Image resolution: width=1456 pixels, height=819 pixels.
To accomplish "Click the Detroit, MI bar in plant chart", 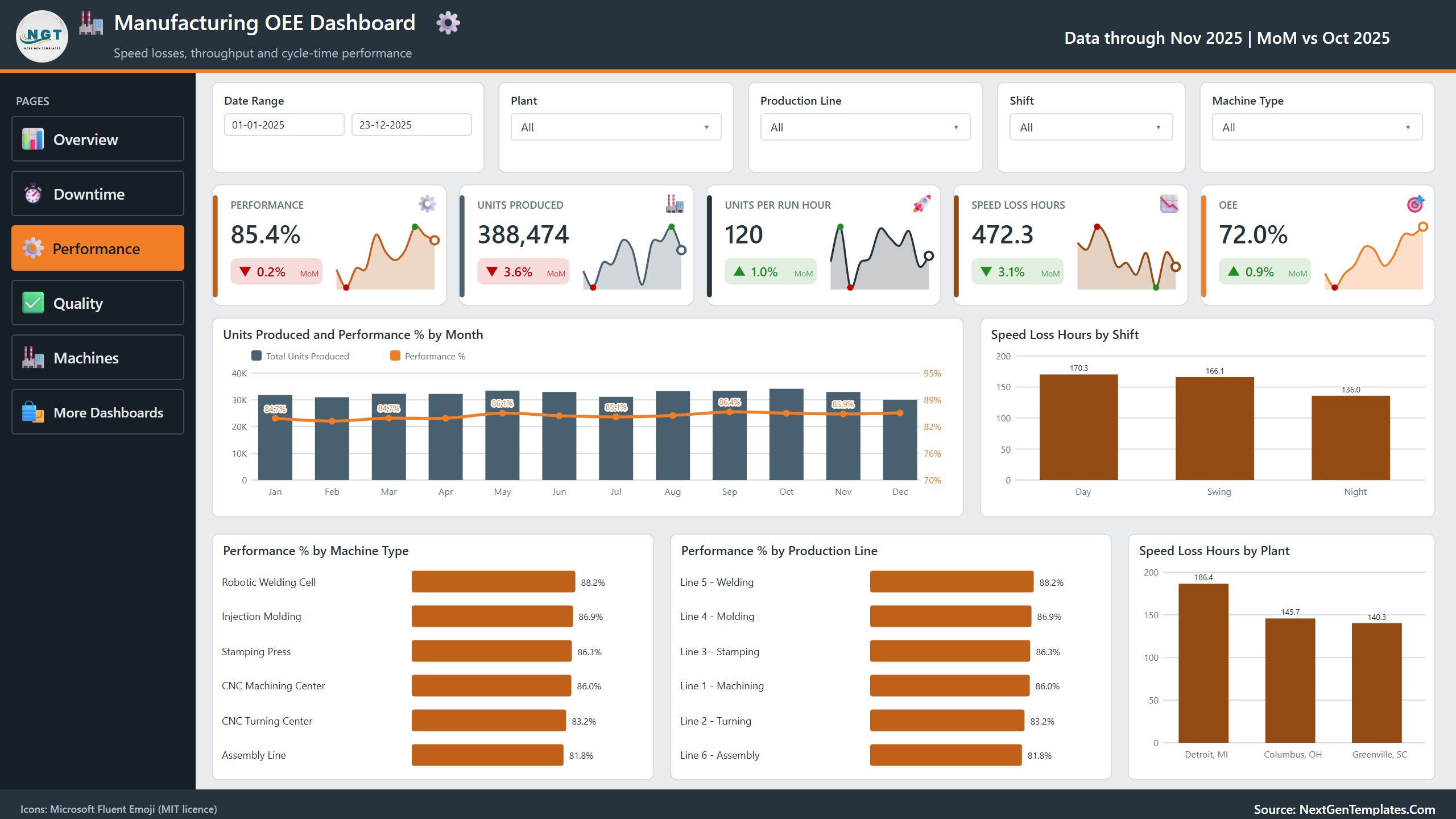I will [x=1203, y=663].
